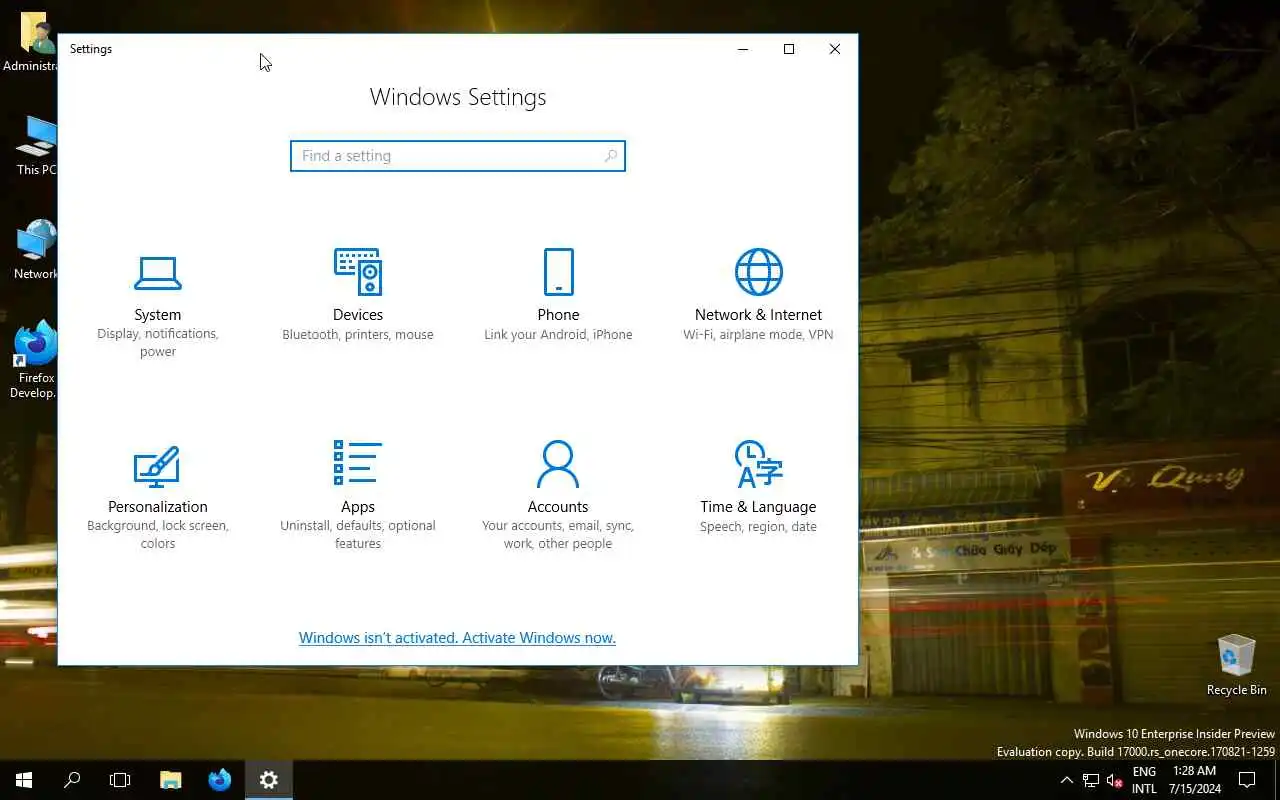Maximize the Settings window
This screenshot has width=1280, height=800.
789,49
